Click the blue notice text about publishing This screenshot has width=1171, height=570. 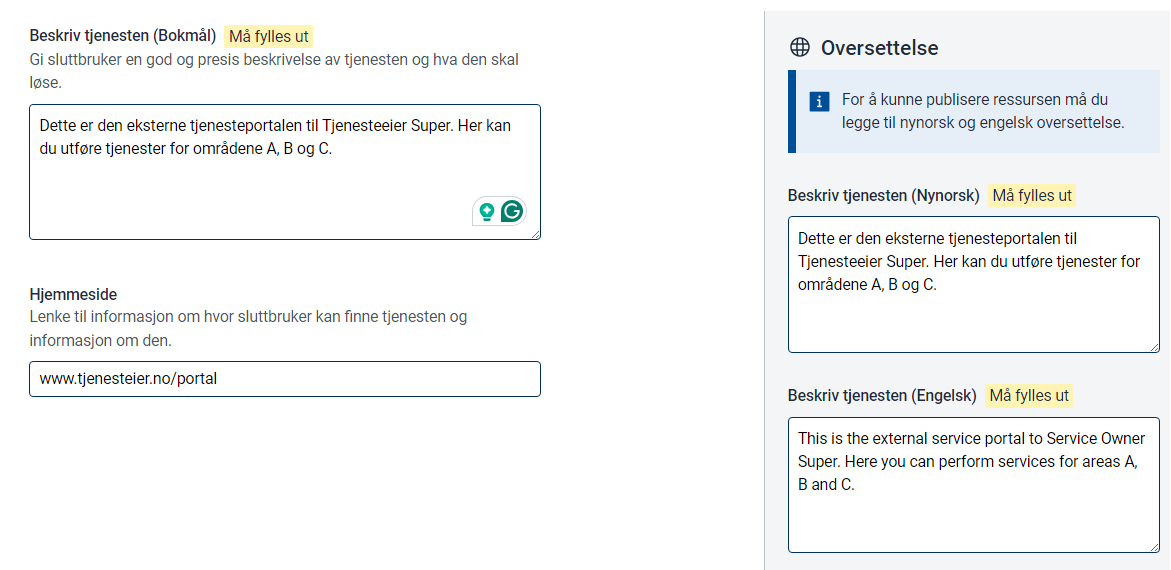tap(985, 112)
